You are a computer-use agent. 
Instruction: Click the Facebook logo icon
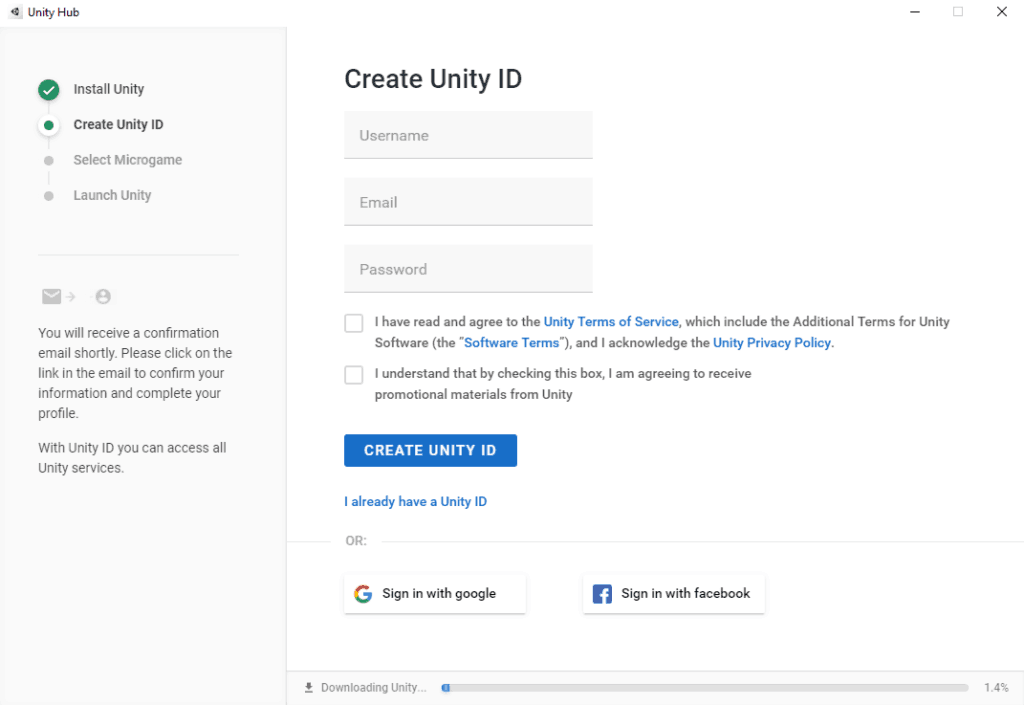click(x=602, y=594)
